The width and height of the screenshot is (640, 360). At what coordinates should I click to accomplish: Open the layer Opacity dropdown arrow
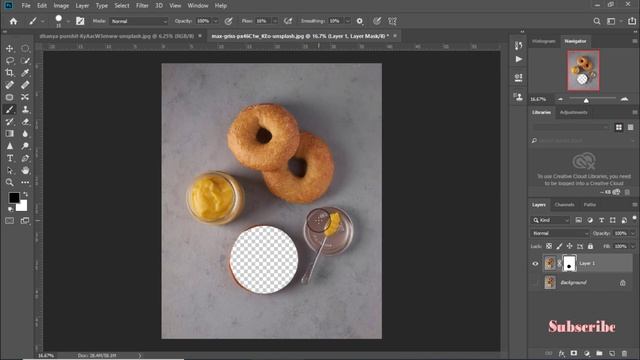tap(633, 233)
